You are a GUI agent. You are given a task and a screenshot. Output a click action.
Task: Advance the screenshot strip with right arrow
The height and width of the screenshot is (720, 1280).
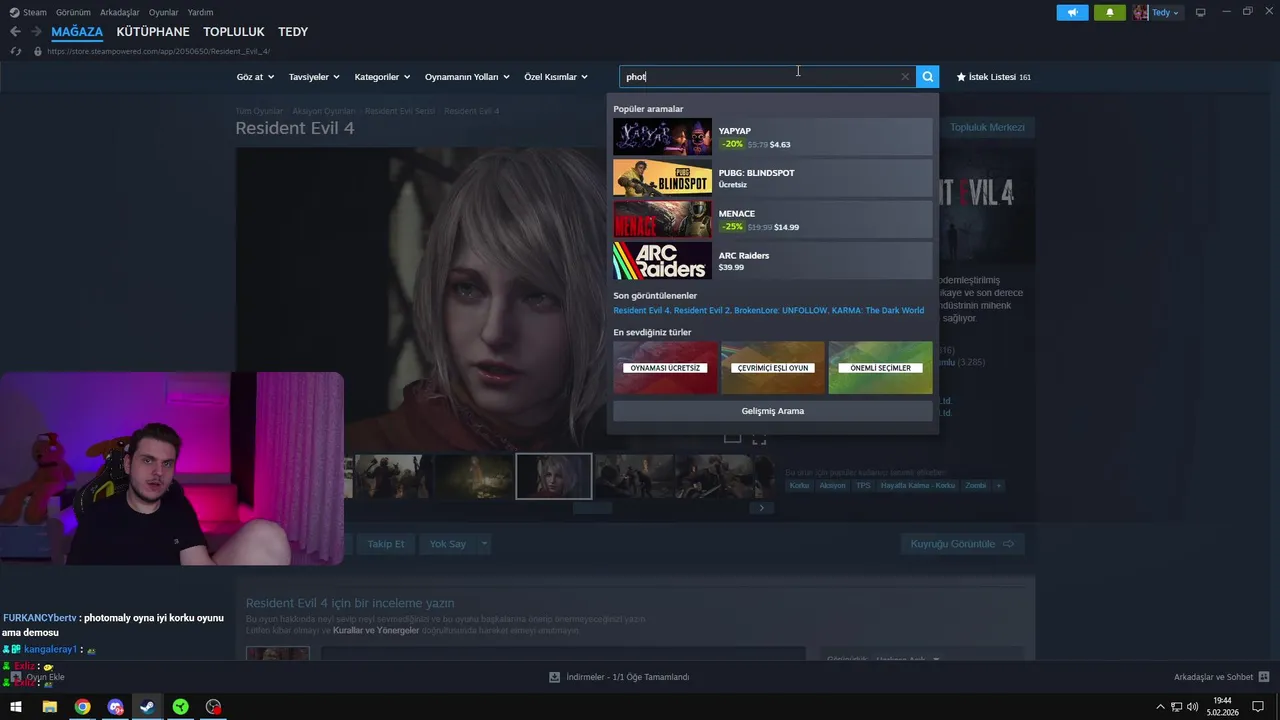761,508
